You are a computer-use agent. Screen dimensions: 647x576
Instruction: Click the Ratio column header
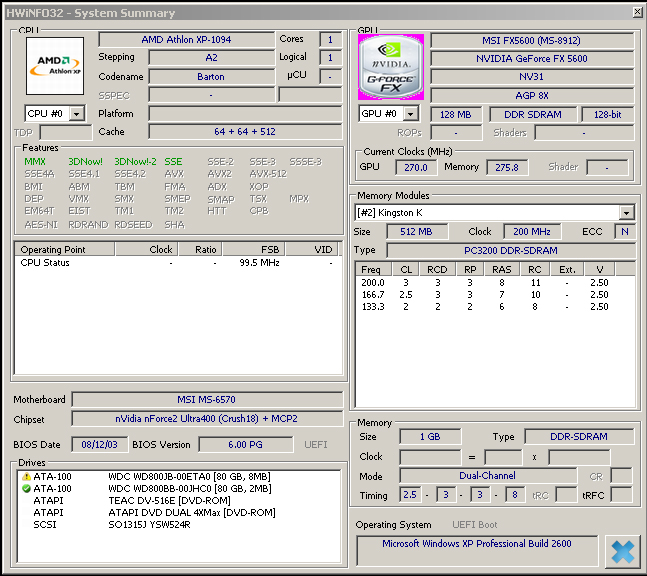point(200,249)
